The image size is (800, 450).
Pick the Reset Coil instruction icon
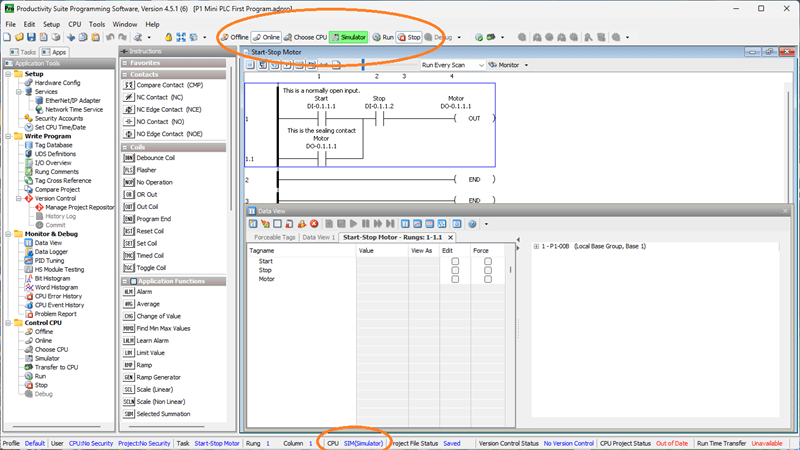[129, 231]
